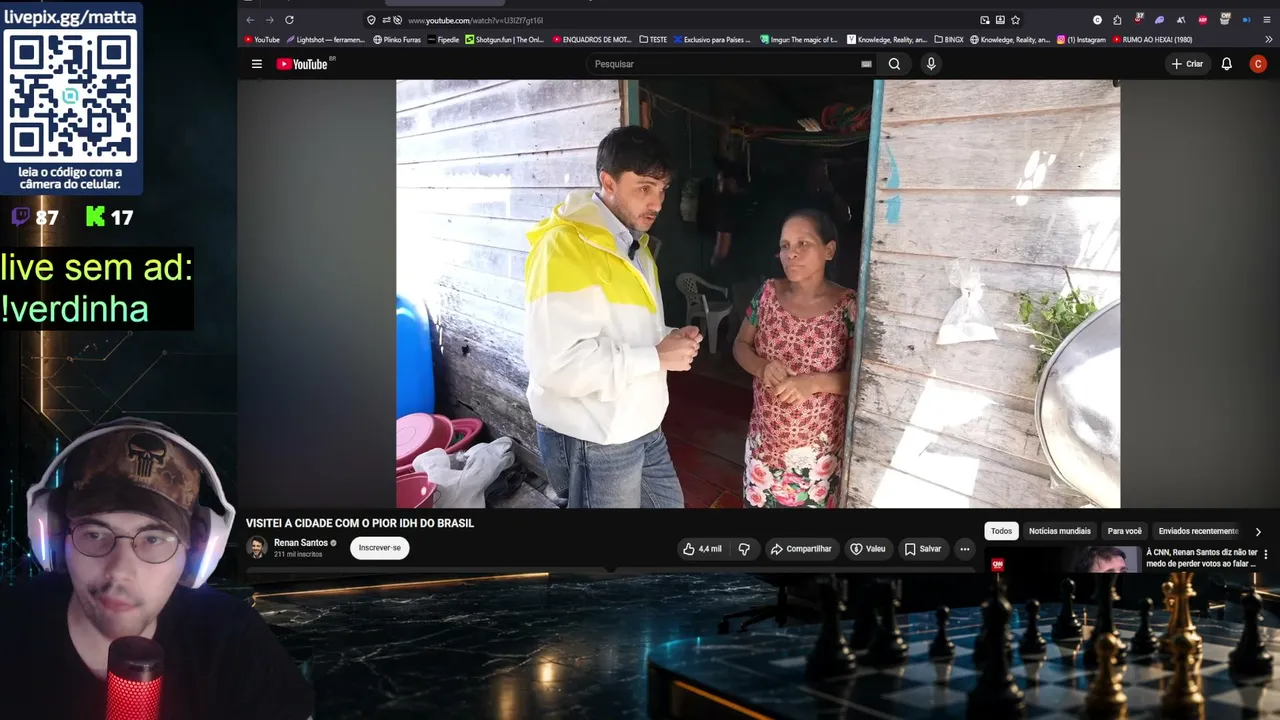Select the Para você filter chip

[1125, 531]
